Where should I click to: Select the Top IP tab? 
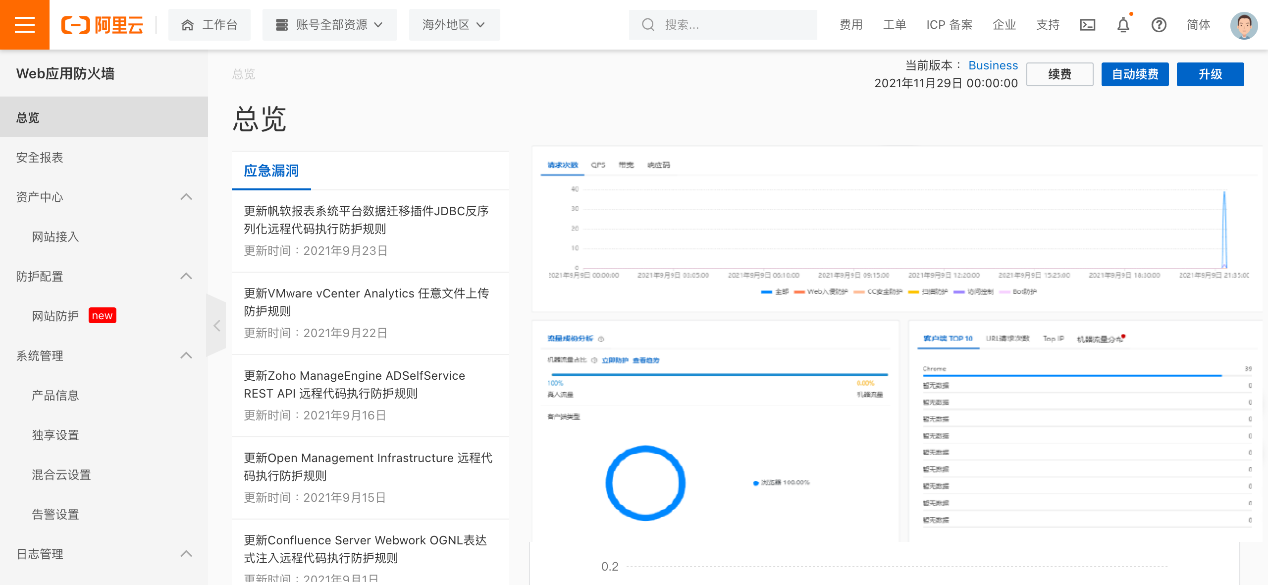tap(1053, 339)
